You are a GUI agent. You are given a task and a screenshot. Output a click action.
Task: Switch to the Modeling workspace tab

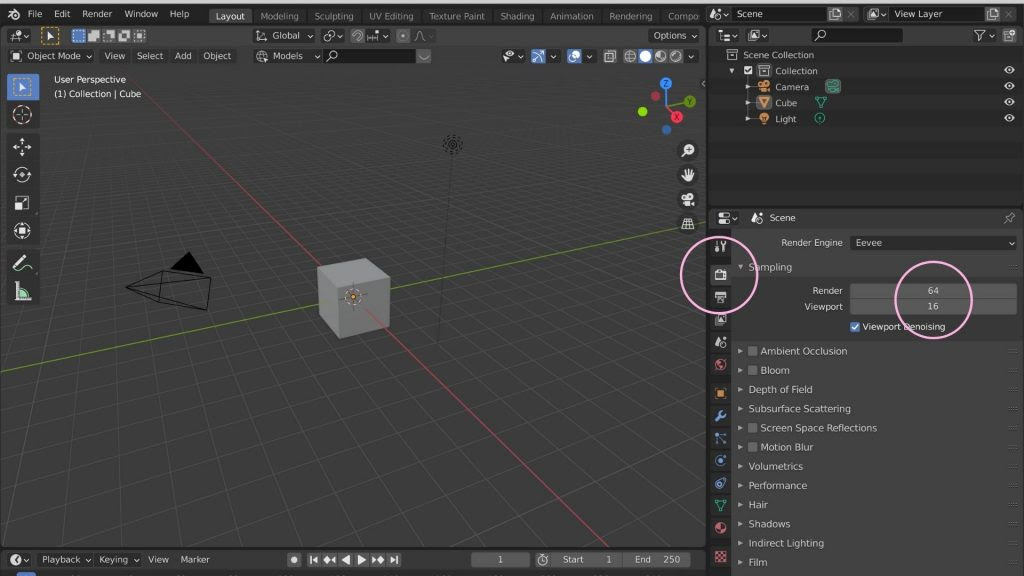pos(279,16)
